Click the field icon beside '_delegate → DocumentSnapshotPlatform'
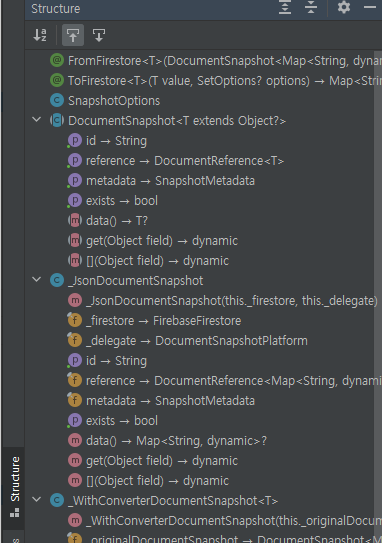Screen dimensions: 382x543 point(74,340)
